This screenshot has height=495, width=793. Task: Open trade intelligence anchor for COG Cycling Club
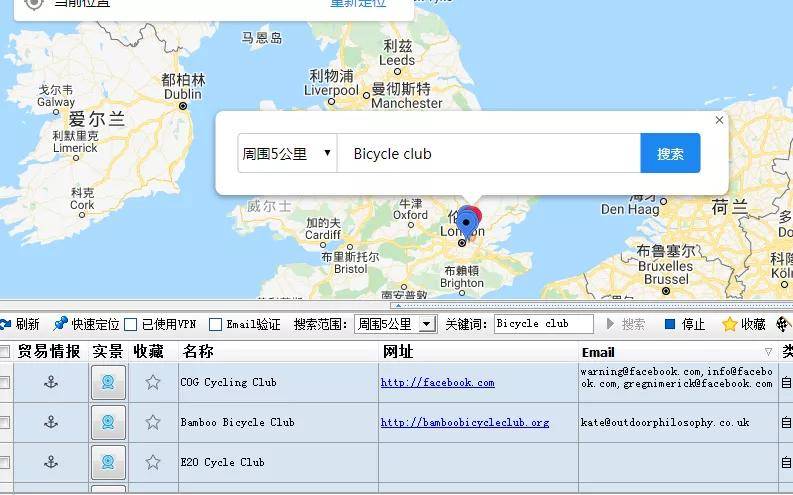51,382
